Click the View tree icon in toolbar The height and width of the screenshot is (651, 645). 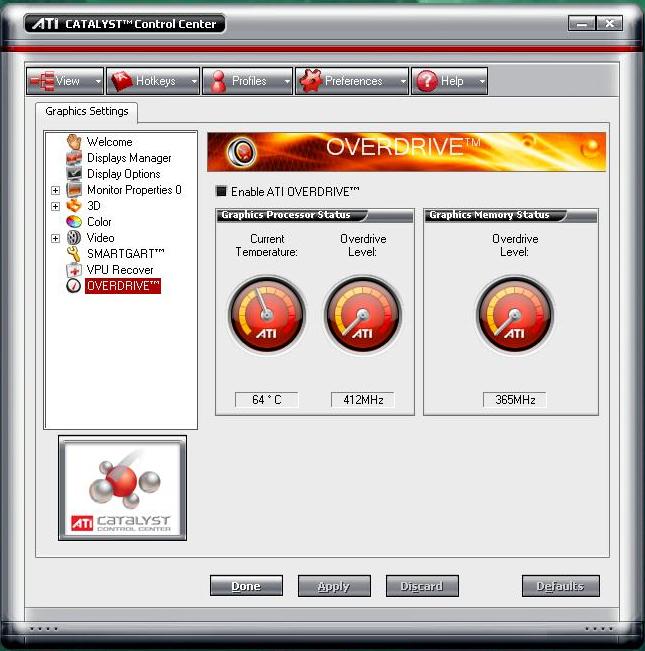(x=42, y=81)
